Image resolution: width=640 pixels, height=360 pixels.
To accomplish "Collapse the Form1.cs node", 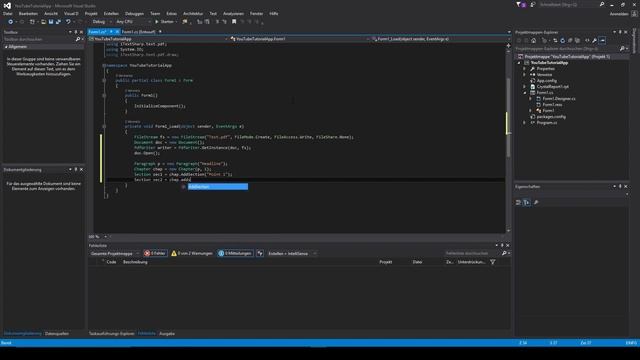I will (524, 93).
